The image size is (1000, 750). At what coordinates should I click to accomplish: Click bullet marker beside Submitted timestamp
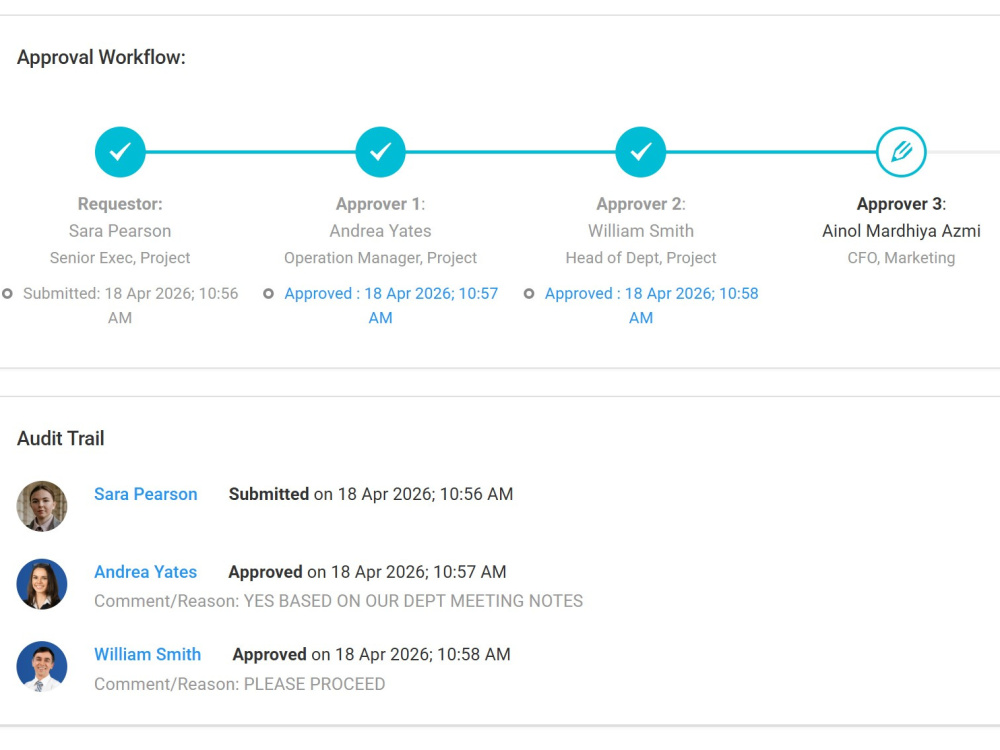8,294
